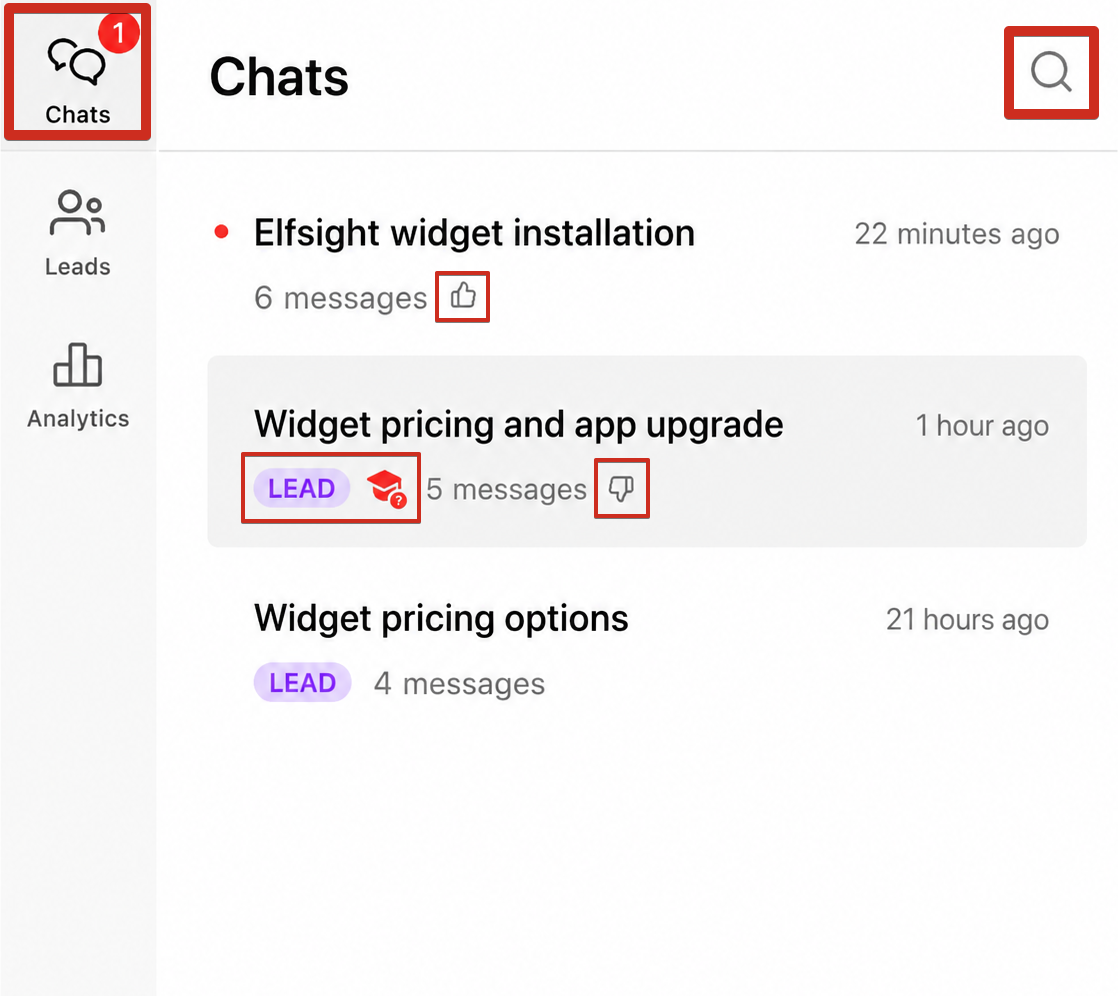Click the red unread dot indicator
This screenshot has width=1118, height=996.
point(222,232)
